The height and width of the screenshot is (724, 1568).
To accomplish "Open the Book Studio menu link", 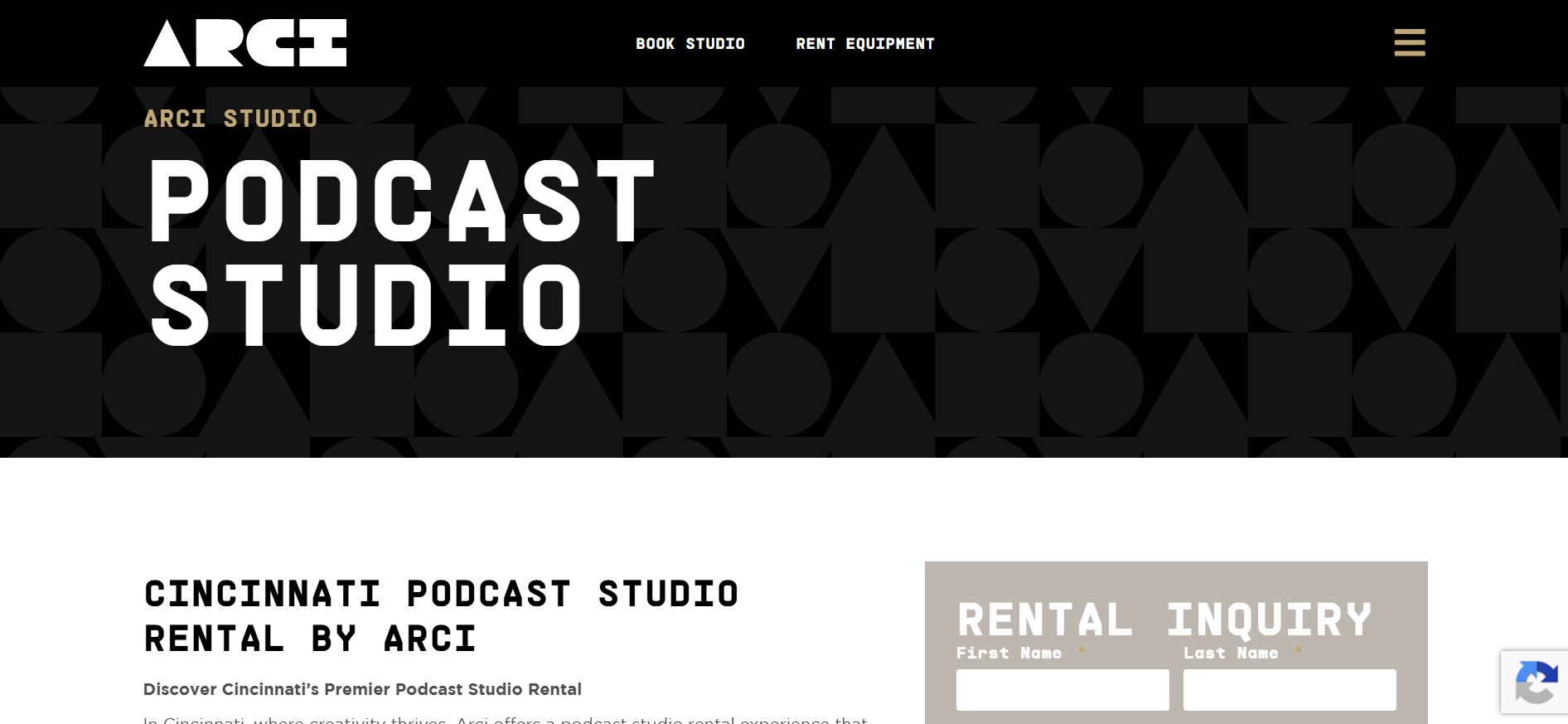I will point(690,44).
